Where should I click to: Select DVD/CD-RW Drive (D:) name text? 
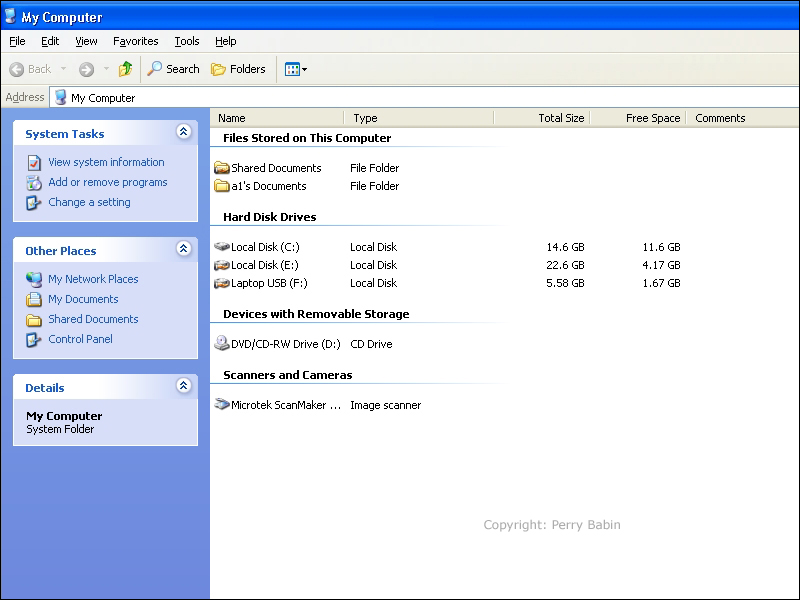(x=286, y=344)
